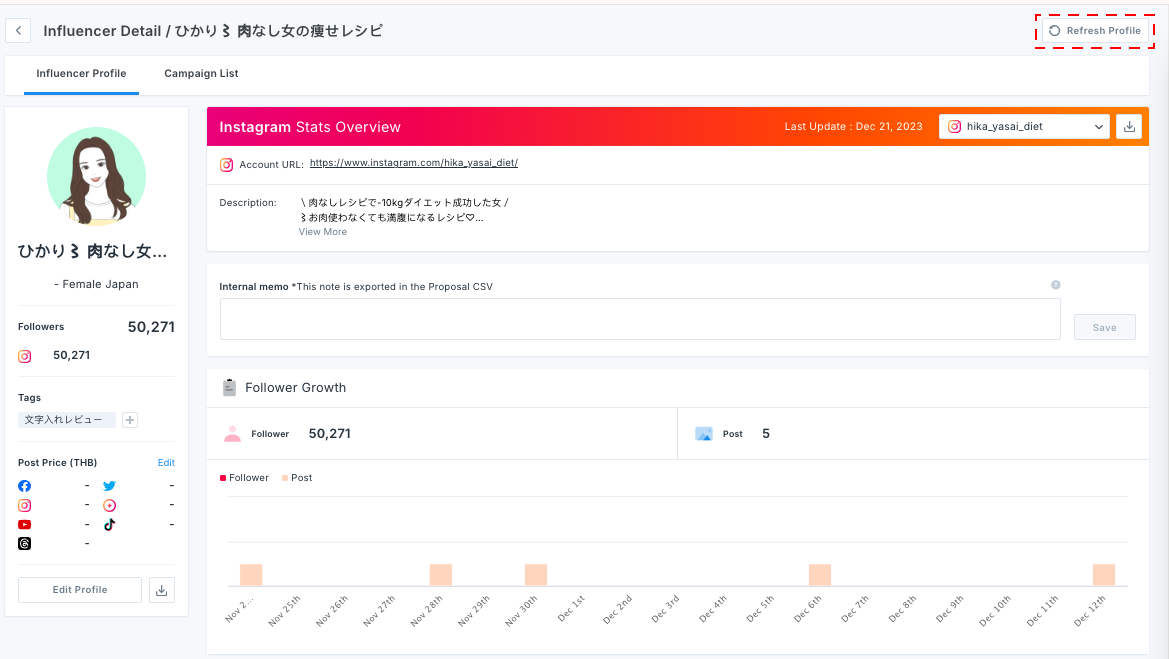Click the YouTube icon under Post Price
Viewport: 1169px width, 659px height.
[25, 525]
